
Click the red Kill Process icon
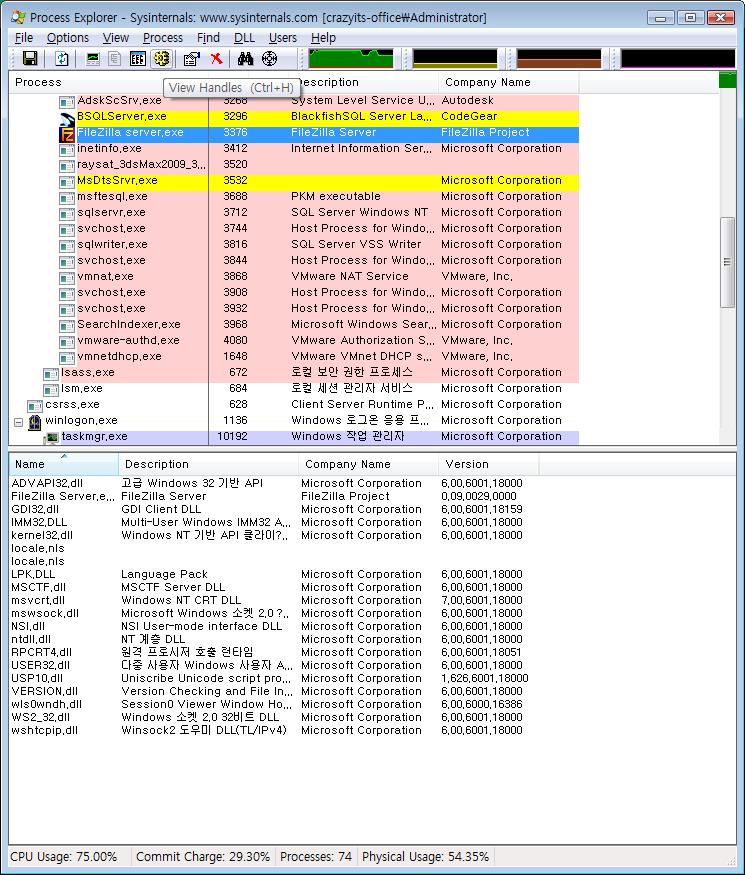(217, 59)
